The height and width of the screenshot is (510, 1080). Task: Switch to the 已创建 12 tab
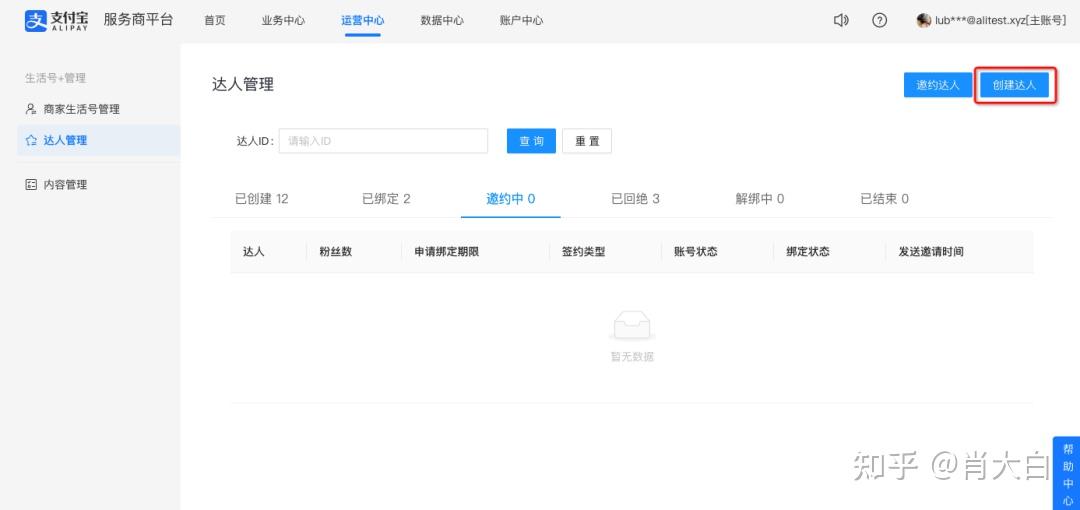pos(262,199)
